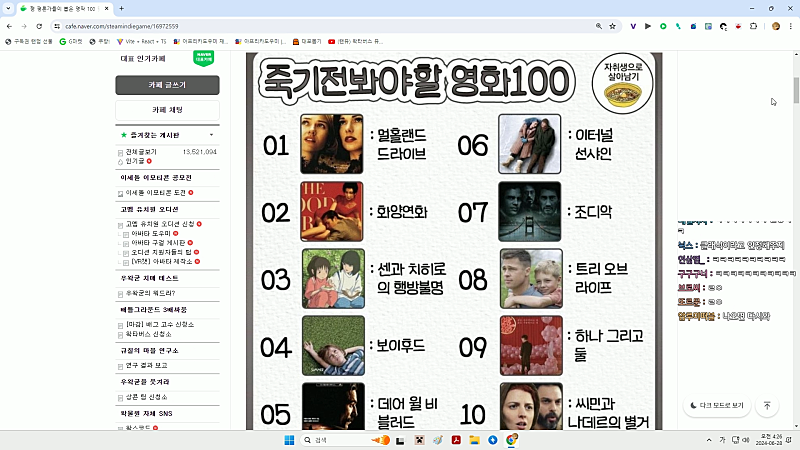Open the zoom magnifier in address bar
The width and height of the screenshot is (800, 450).
[598, 26]
